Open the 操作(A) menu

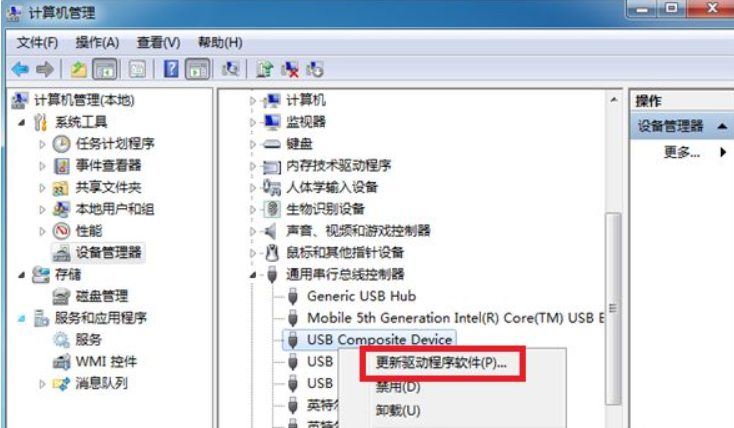[97, 42]
